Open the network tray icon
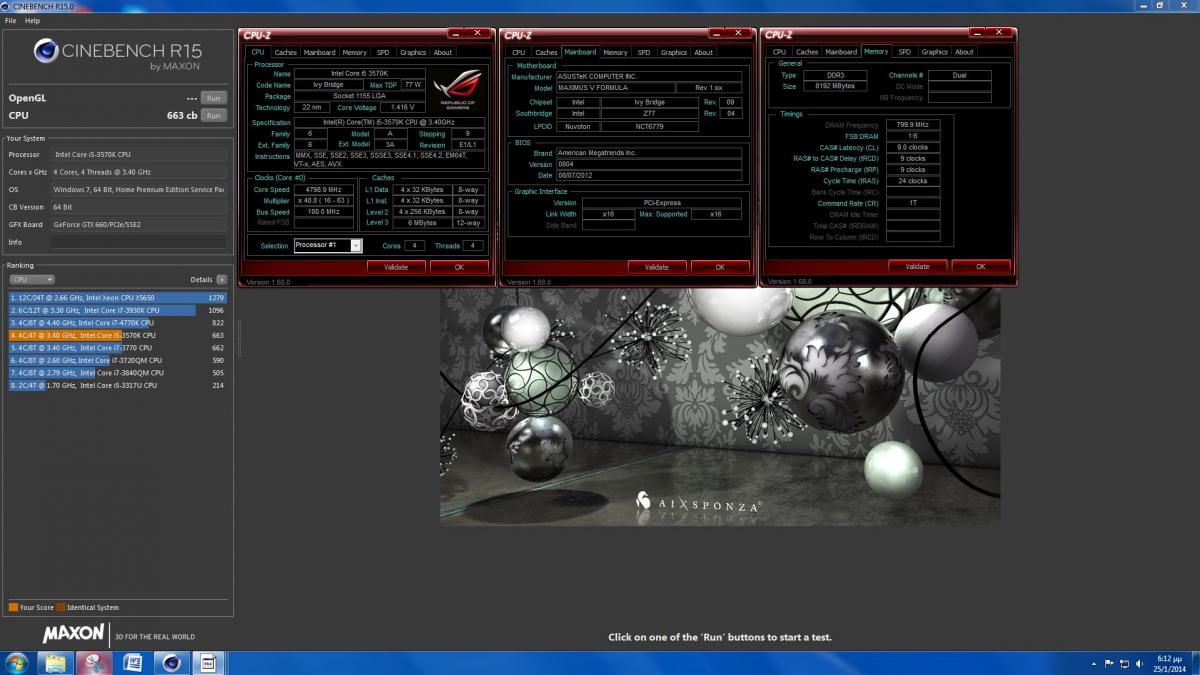This screenshot has height=675, width=1200. tap(1122, 663)
